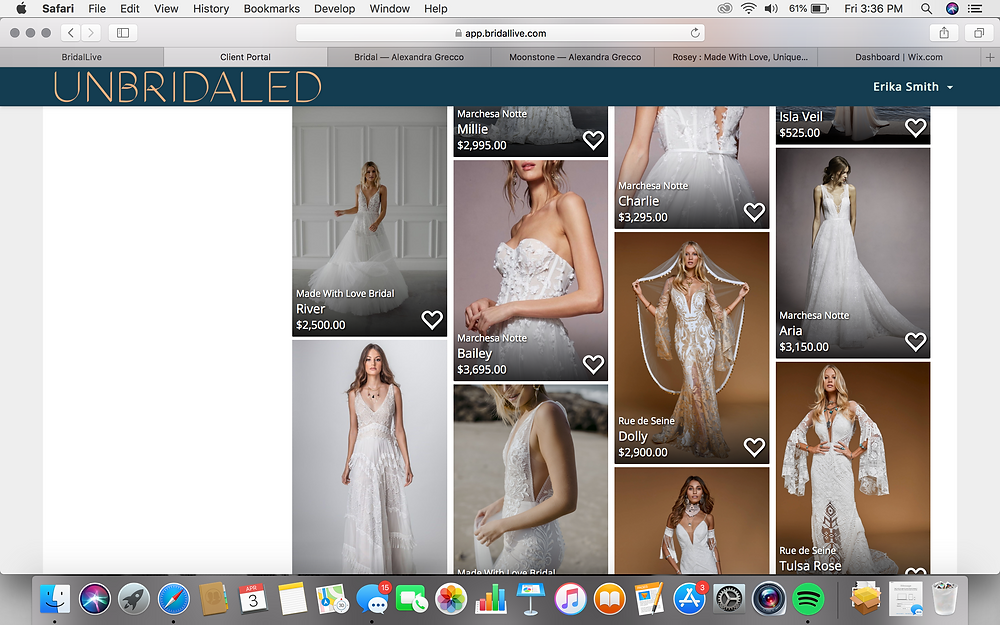Open App Store in the Dock
The image size is (1000, 625).
pyautogui.click(x=689, y=599)
